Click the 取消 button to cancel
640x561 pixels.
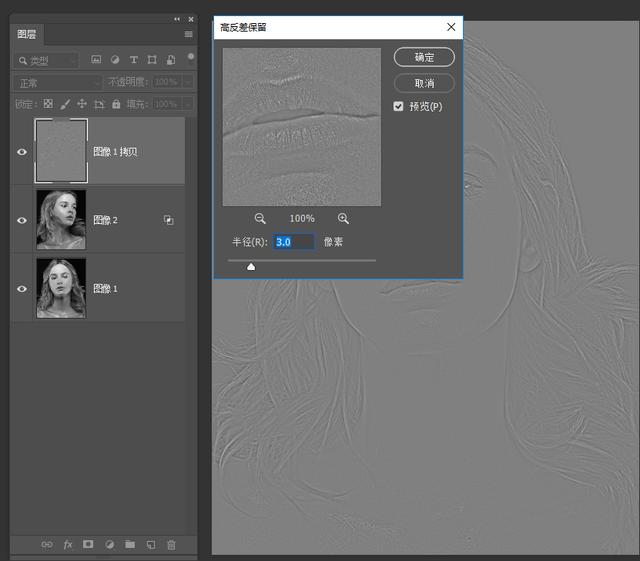pyautogui.click(x=424, y=83)
